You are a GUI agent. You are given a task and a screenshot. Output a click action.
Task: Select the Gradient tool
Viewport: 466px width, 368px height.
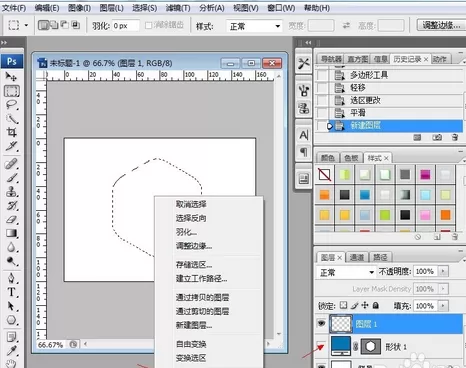click(x=11, y=233)
